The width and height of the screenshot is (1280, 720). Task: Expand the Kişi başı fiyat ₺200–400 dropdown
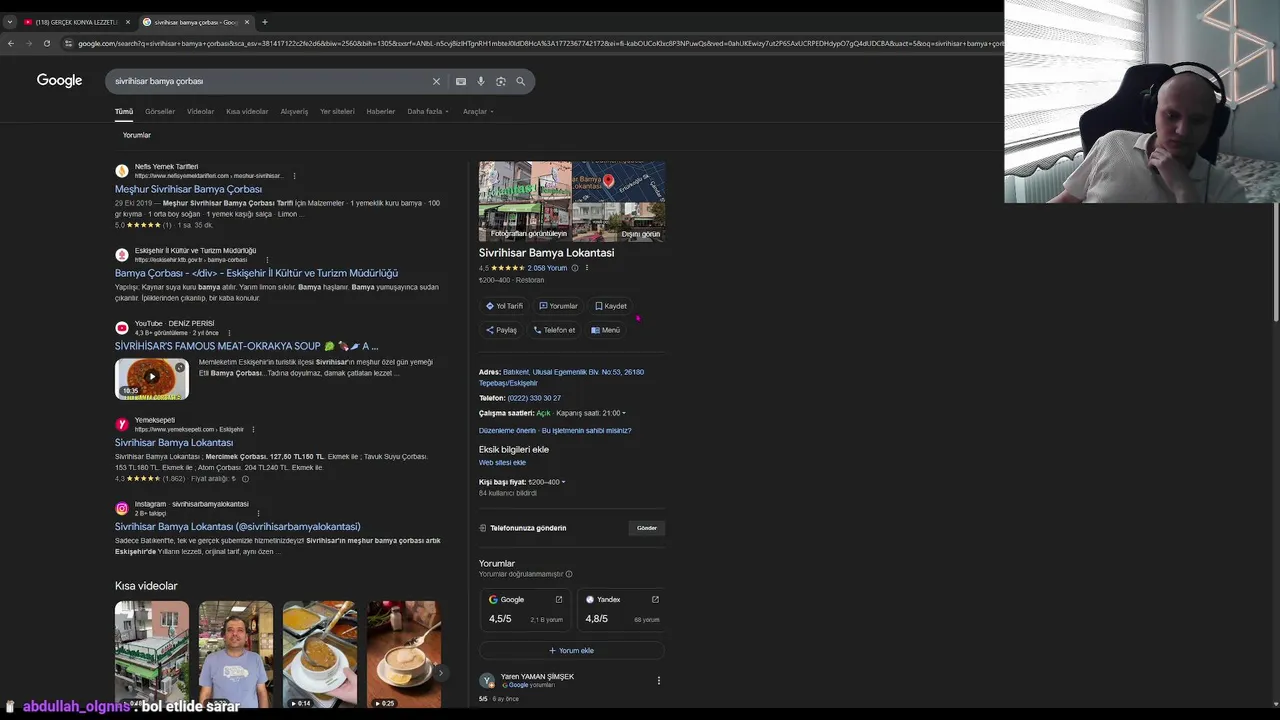[x=547, y=482]
